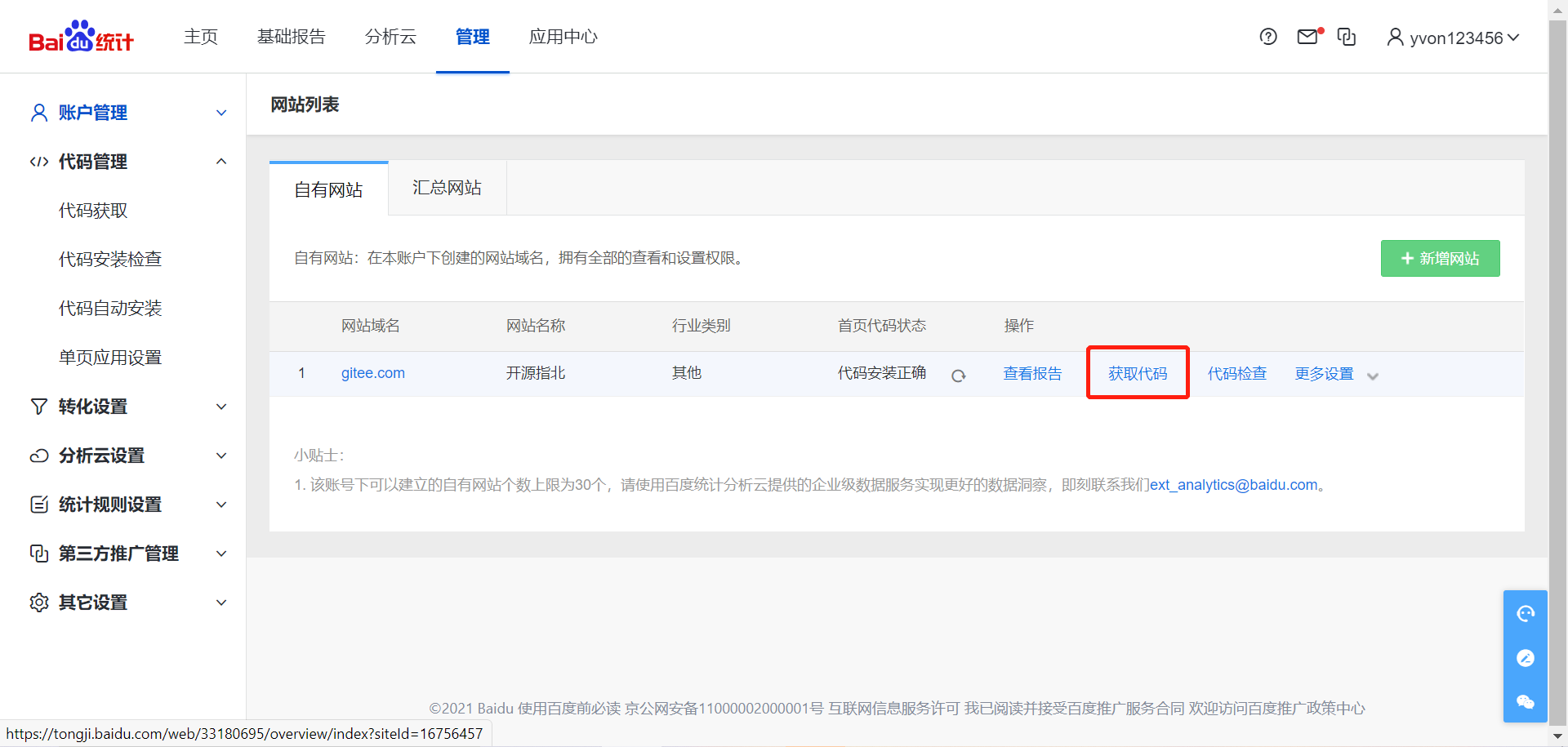Click the user avatar icon beside yvon123456
1568x747 pixels.
(x=1395, y=38)
